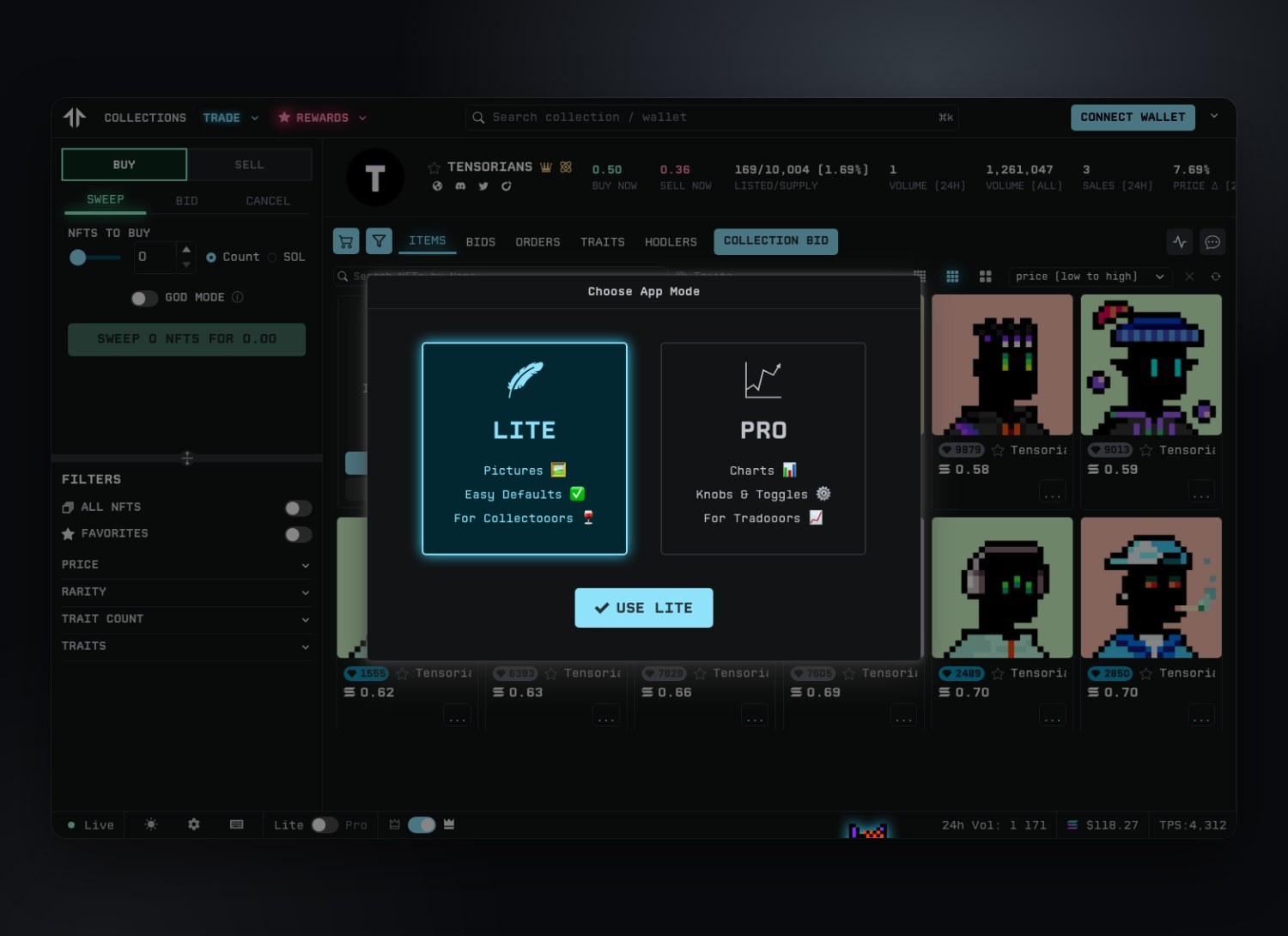This screenshot has height=936, width=1288.
Task: Open more options on the 0.58 NFT
Action: (1053, 493)
